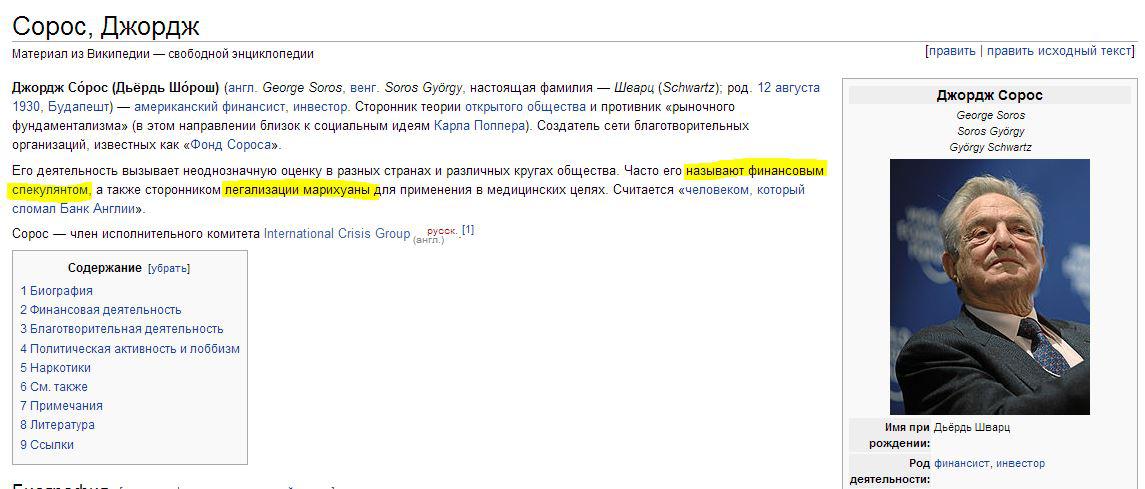Click the George Soros infobox photo
Image resolution: width=1145 pixels, height=489 pixels.
tap(989, 287)
